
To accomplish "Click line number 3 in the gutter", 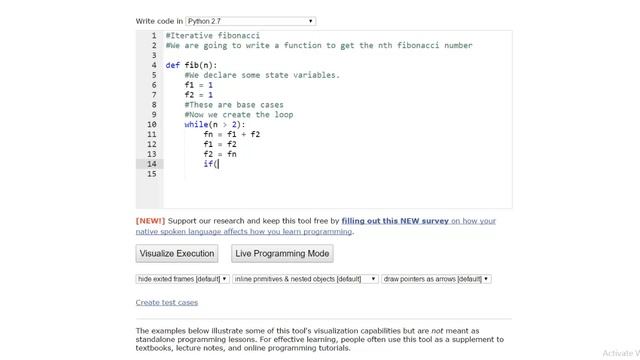I will coord(154,56).
